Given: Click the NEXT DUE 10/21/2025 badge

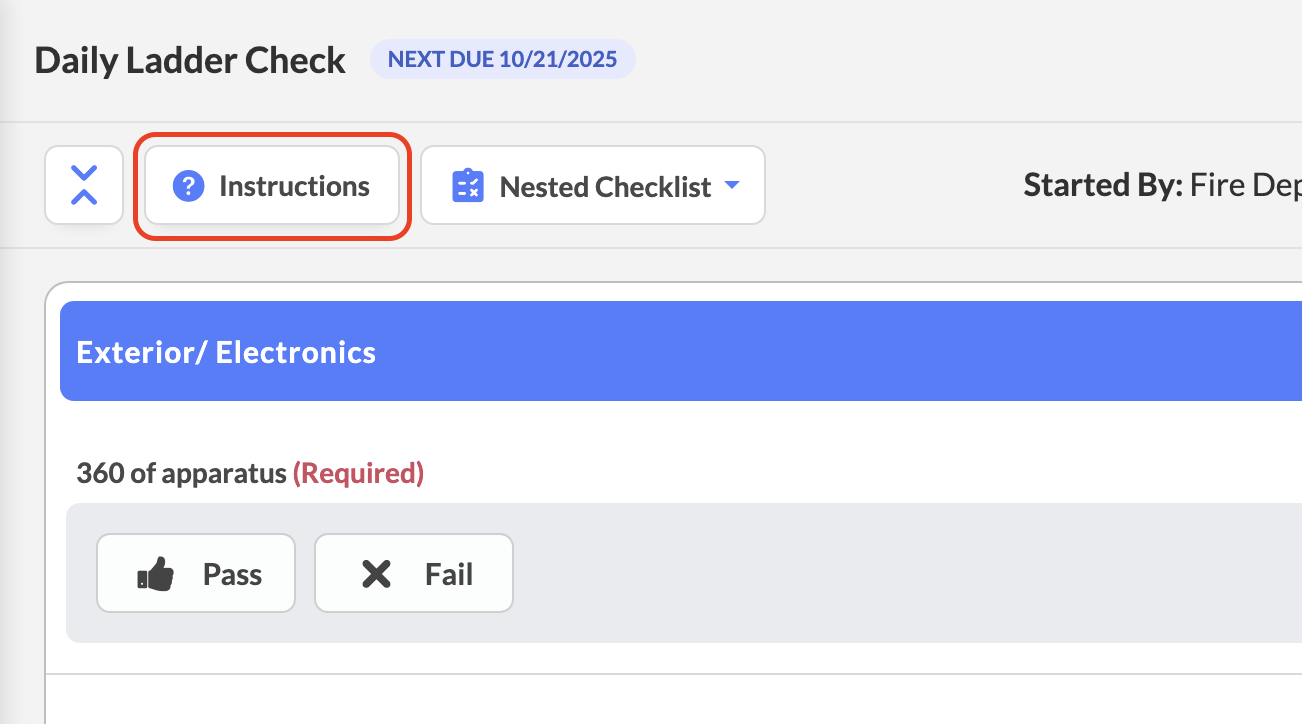Looking at the screenshot, I should (x=502, y=59).
